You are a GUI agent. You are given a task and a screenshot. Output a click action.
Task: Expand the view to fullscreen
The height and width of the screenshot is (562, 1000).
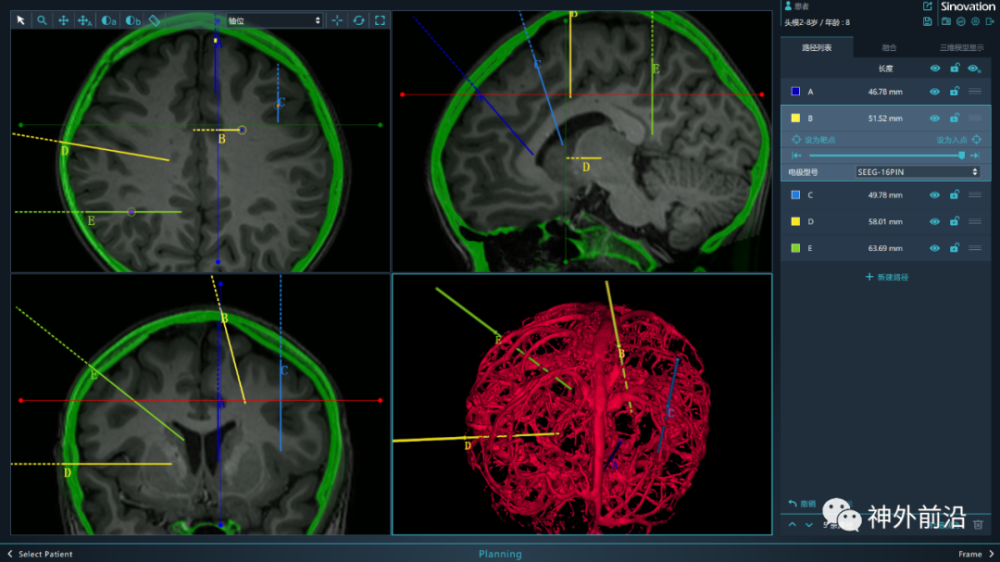click(x=380, y=20)
